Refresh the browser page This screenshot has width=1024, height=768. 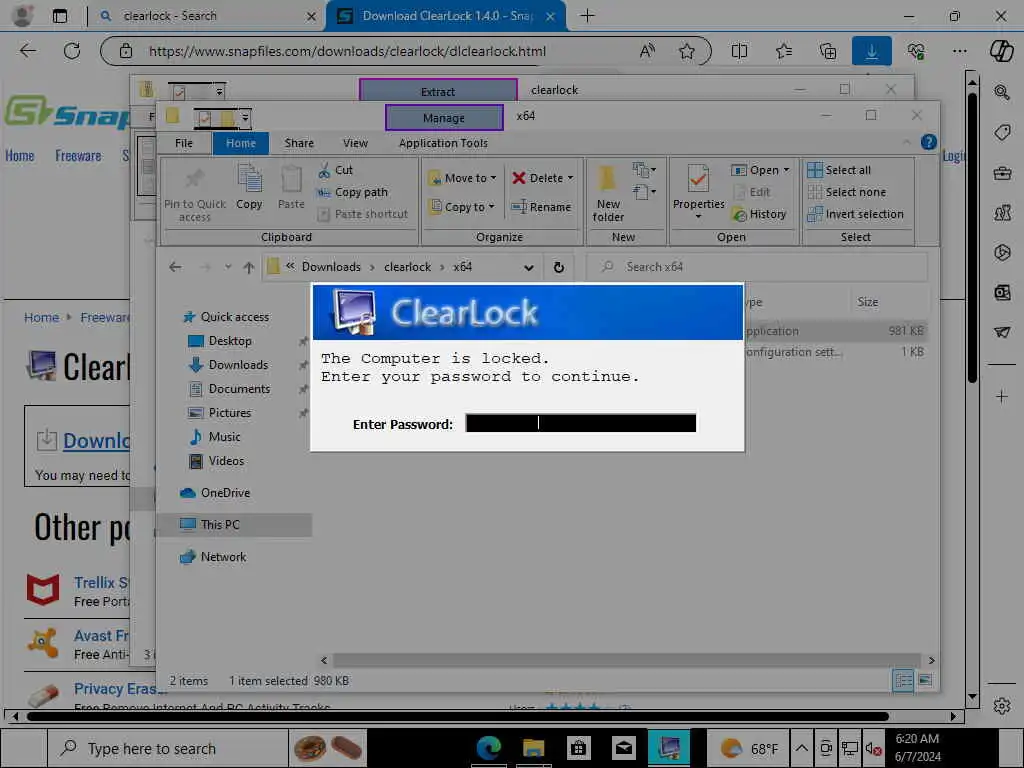tap(72, 51)
